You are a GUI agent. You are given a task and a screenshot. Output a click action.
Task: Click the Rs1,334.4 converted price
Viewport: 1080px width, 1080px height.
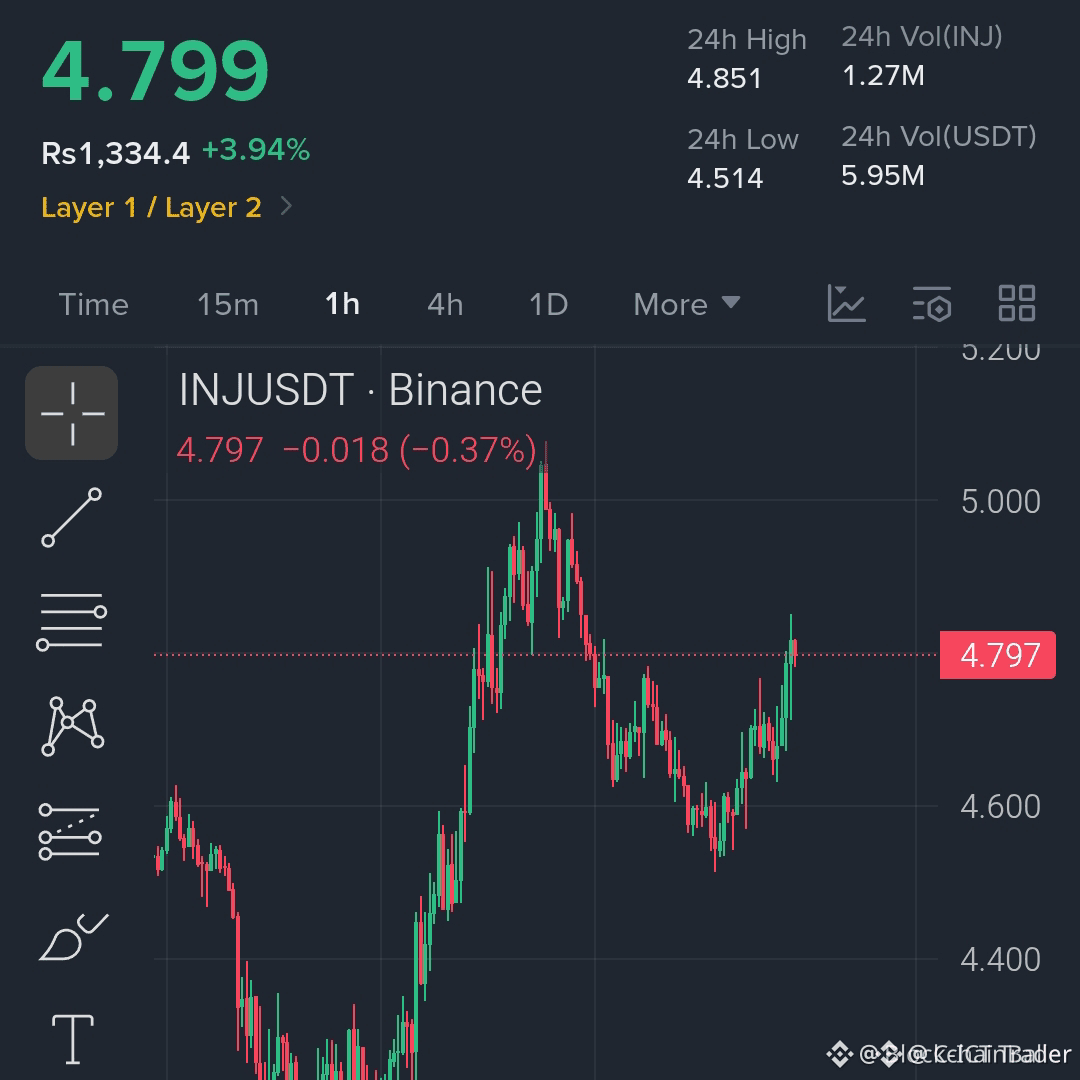pyautogui.click(x=116, y=153)
